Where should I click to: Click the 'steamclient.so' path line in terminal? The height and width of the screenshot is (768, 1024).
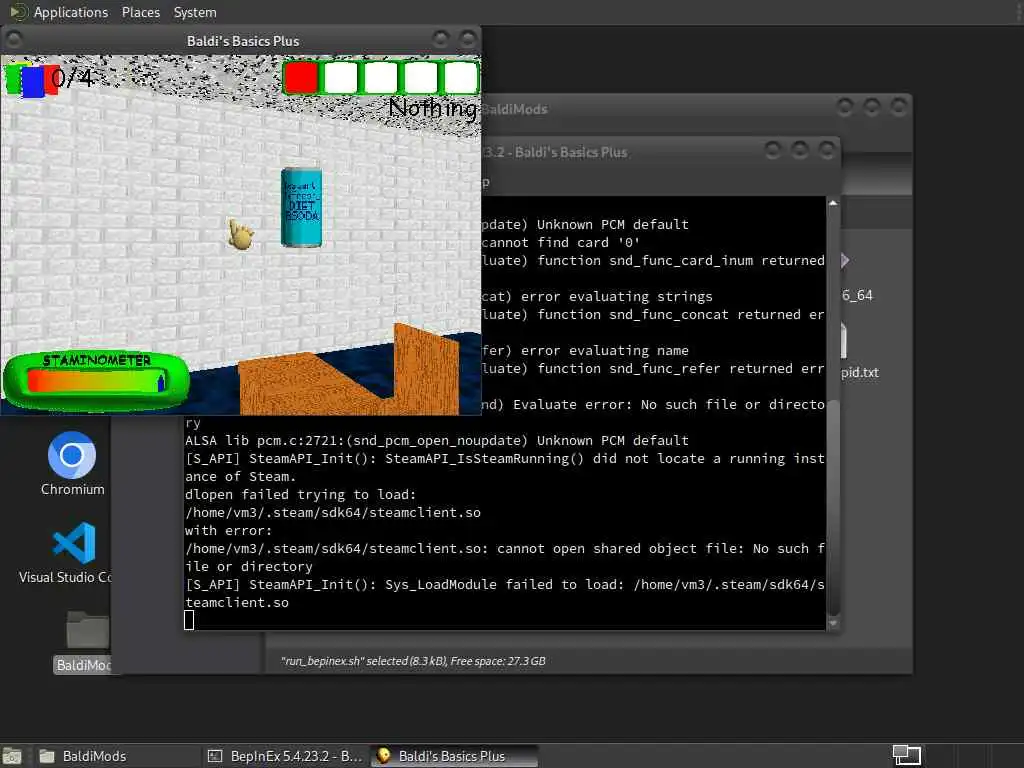tap(333, 513)
